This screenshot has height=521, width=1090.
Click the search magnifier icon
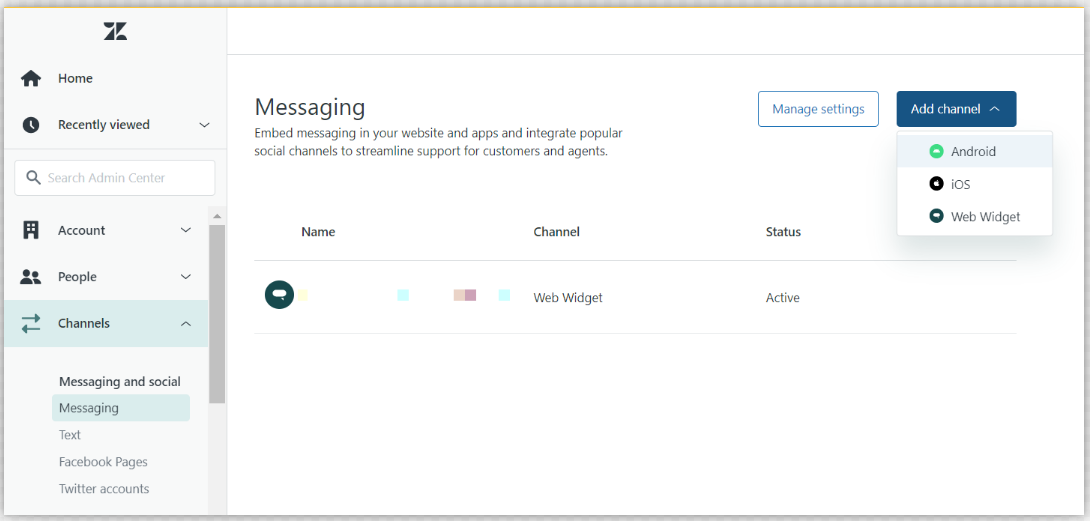(x=34, y=178)
